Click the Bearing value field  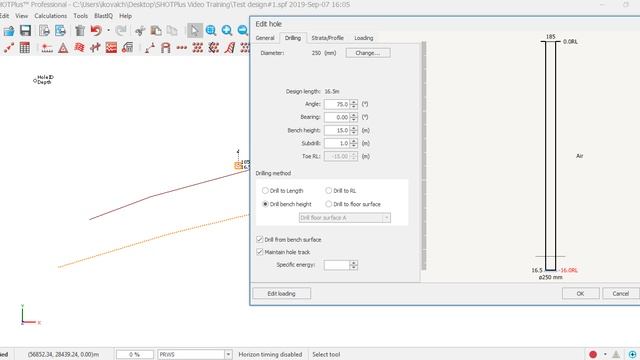(x=337, y=117)
